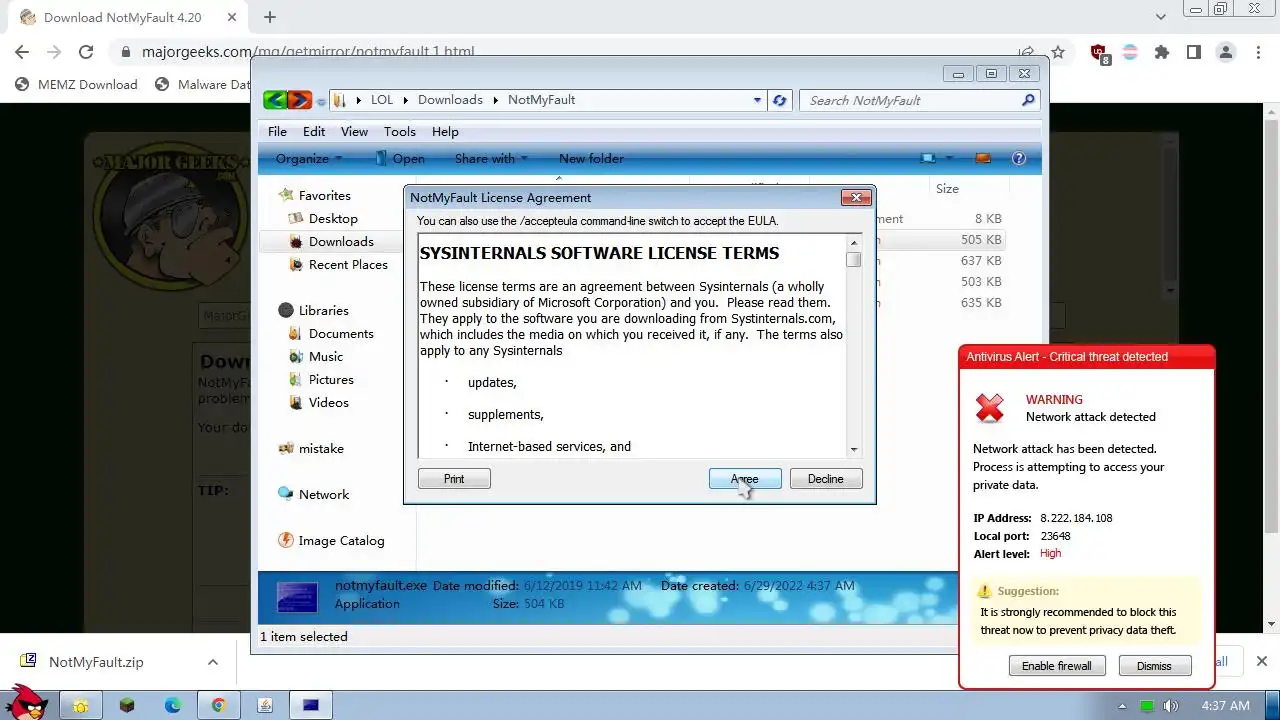Image resolution: width=1280 pixels, height=720 pixels.
Task: Click the change view icon in Explorer
Action: coord(928,158)
